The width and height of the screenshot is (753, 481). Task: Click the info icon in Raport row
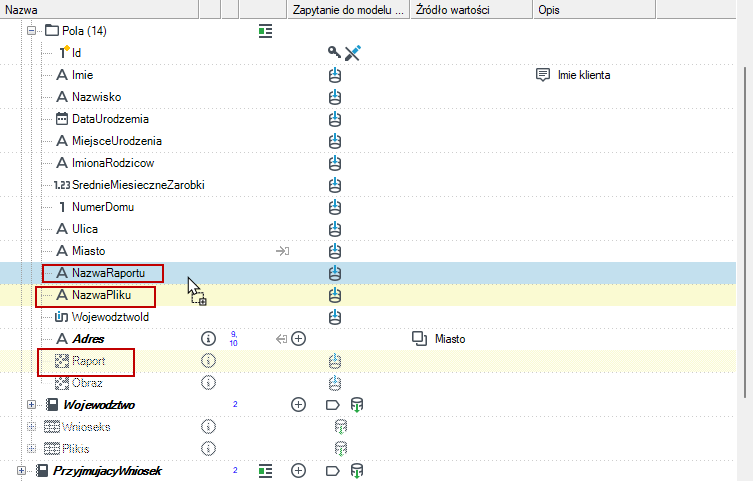[208, 361]
